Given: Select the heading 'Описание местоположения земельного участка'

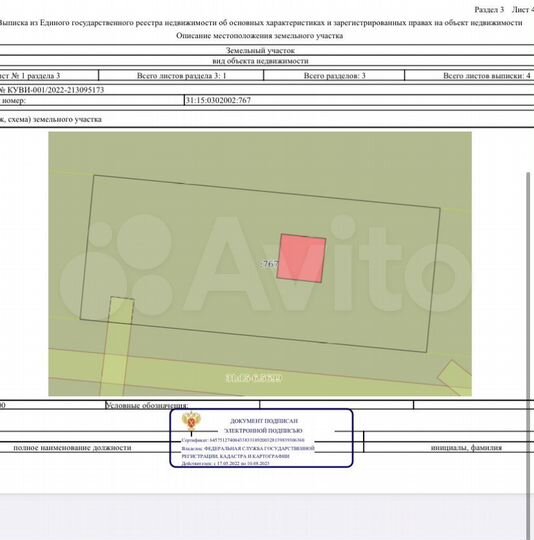Looking at the screenshot, I should tap(260, 36).
